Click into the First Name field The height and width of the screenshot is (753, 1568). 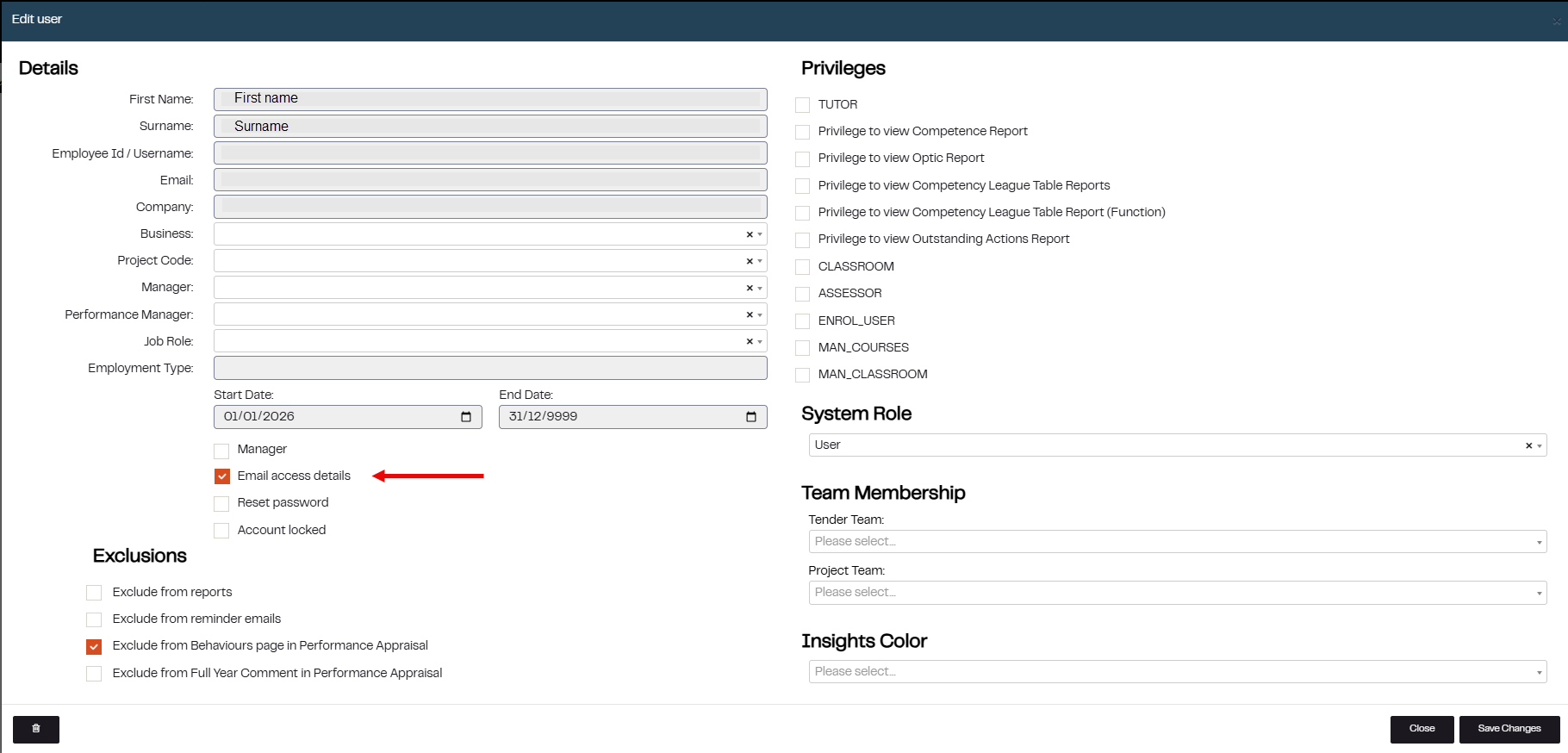click(x=490, y=99)
